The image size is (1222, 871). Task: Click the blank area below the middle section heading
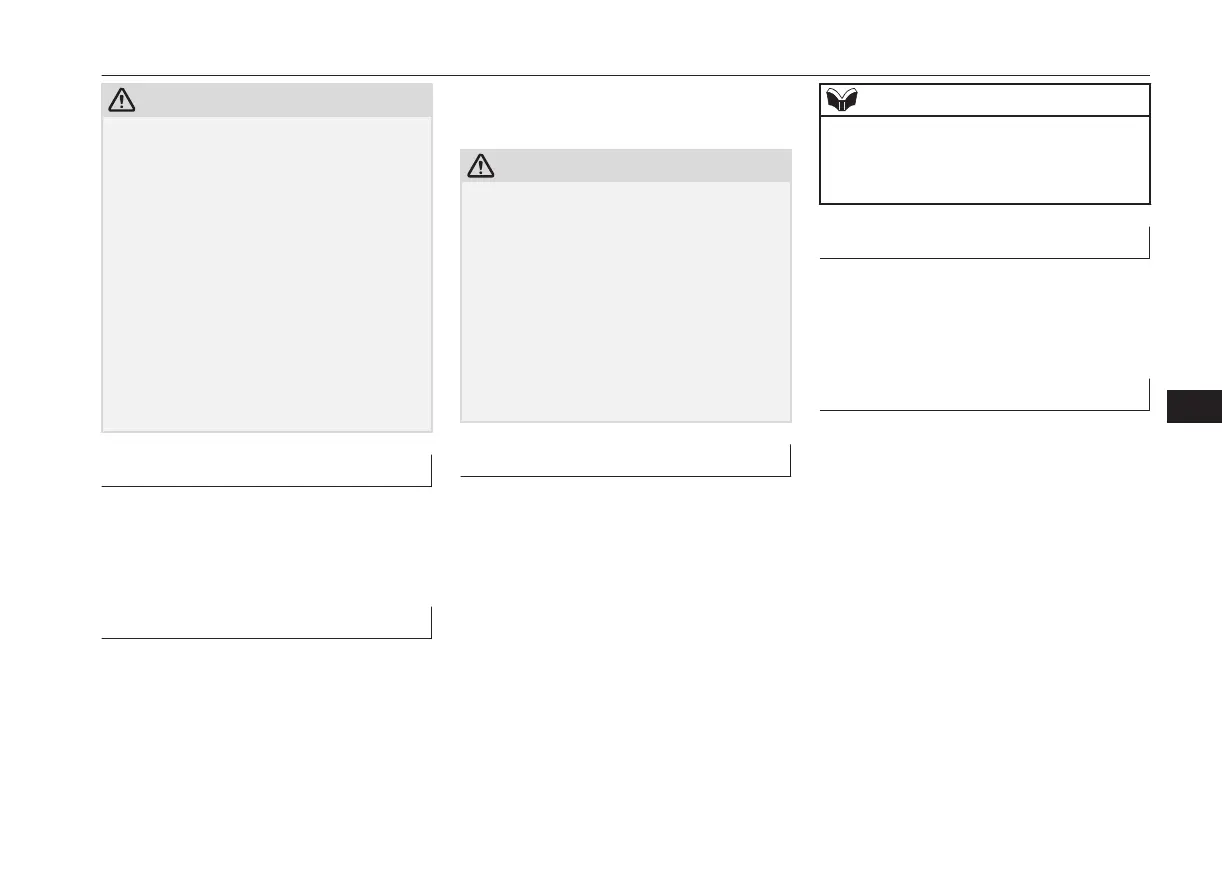click(626, 600)
